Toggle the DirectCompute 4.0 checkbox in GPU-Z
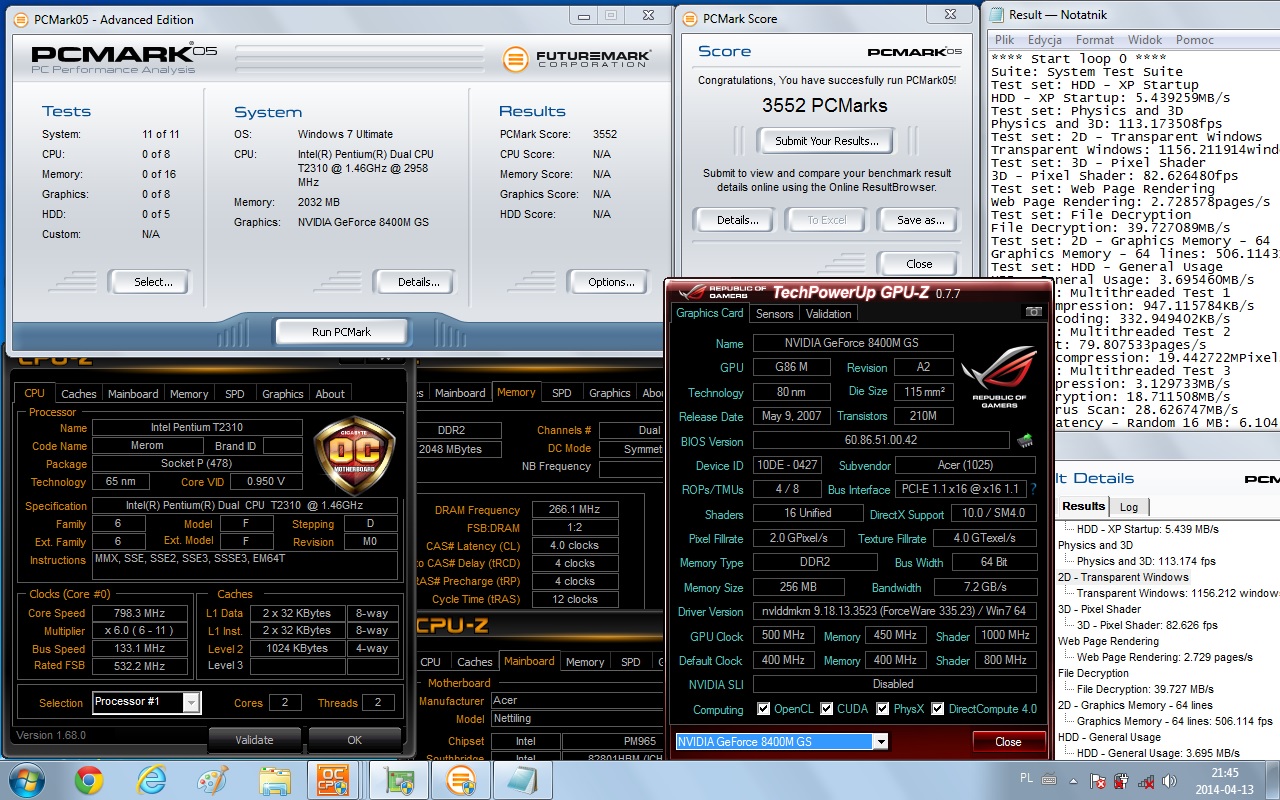Image resolution: width=1280 pixels, height=800 pixels. pos(938,709)
